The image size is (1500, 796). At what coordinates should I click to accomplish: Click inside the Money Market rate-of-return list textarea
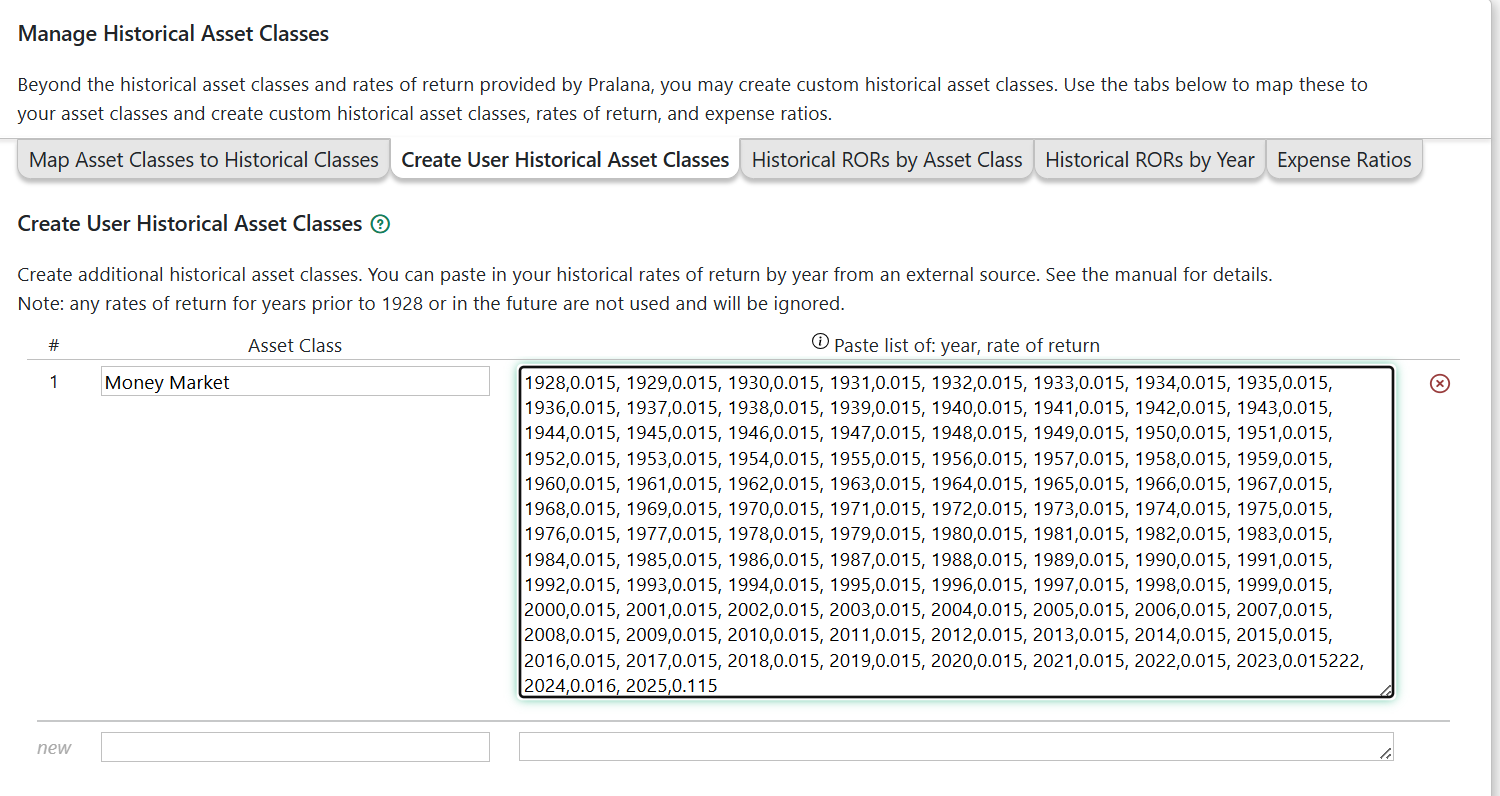(955, 532)
